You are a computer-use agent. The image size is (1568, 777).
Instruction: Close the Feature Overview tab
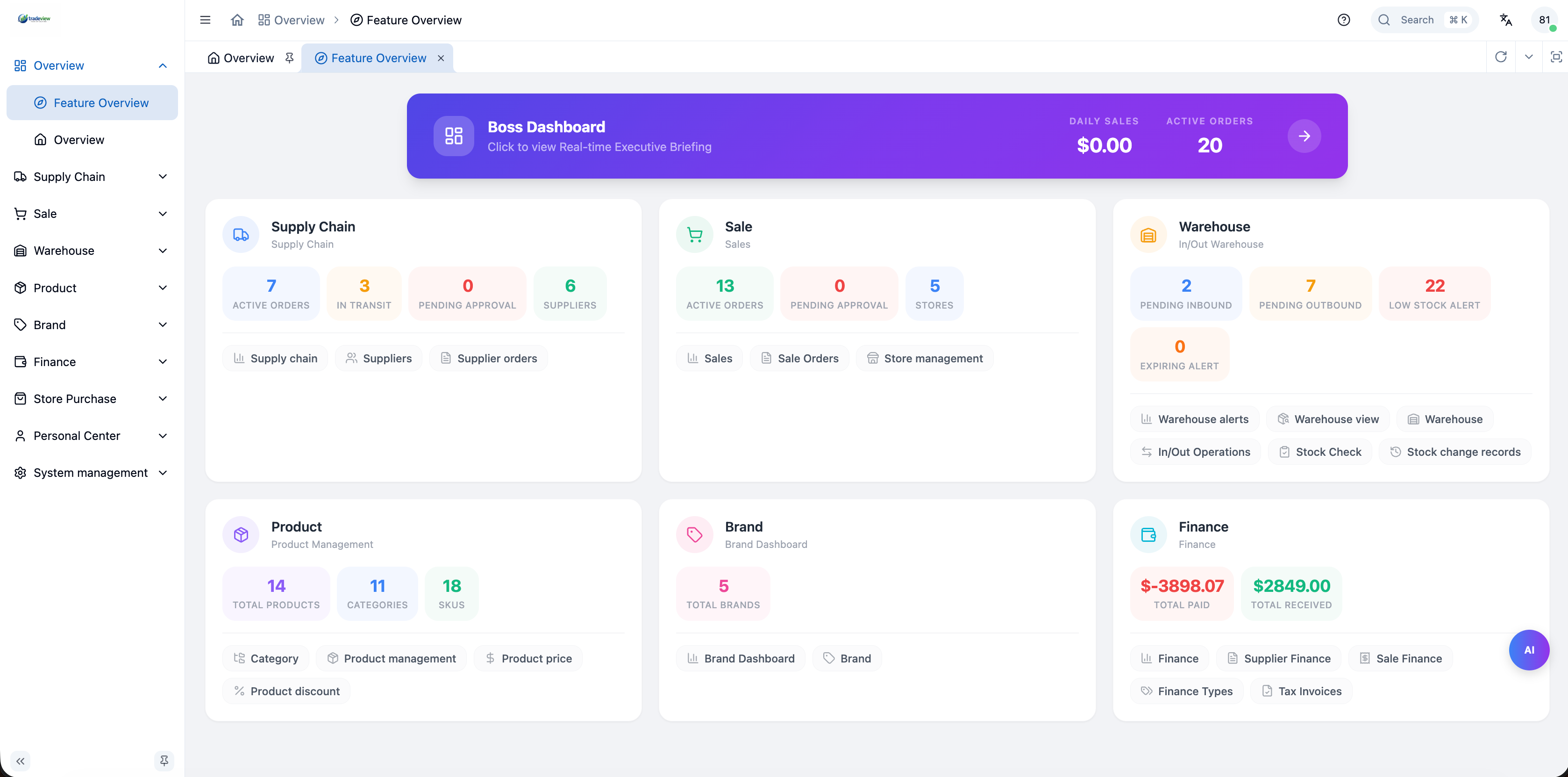coord(441,58)
